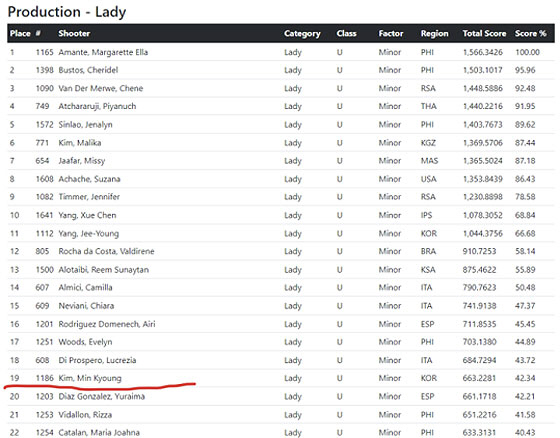Click Rocha da Costa, Valdirene
This screenshot has height=438, width=560.
[x=106, y=251]
